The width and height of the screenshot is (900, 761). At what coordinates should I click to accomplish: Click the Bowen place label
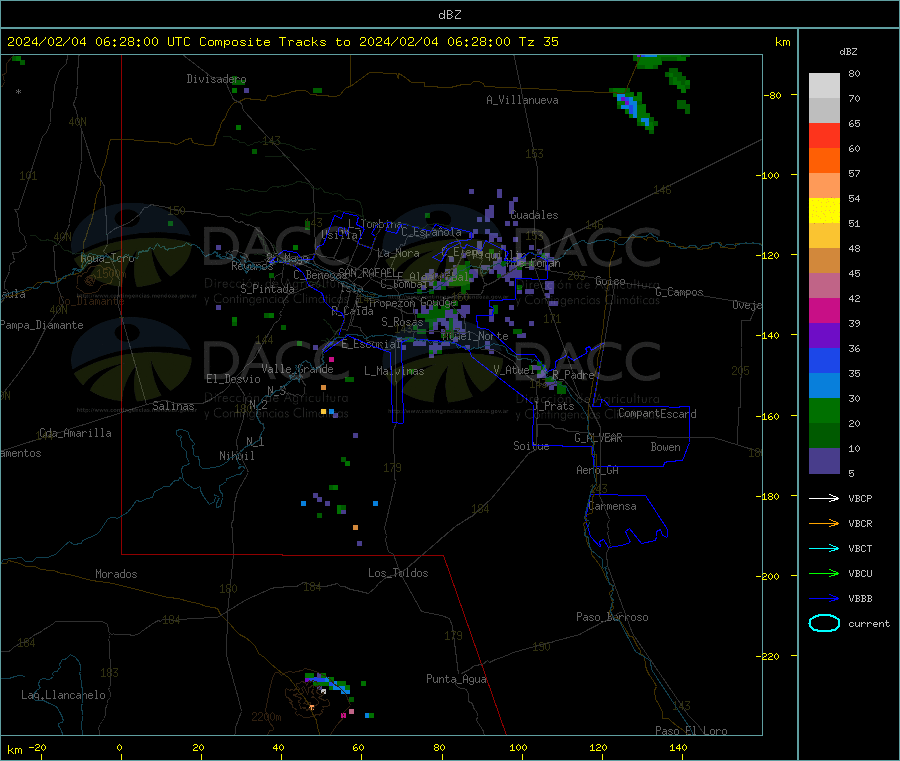coord(665,447)
